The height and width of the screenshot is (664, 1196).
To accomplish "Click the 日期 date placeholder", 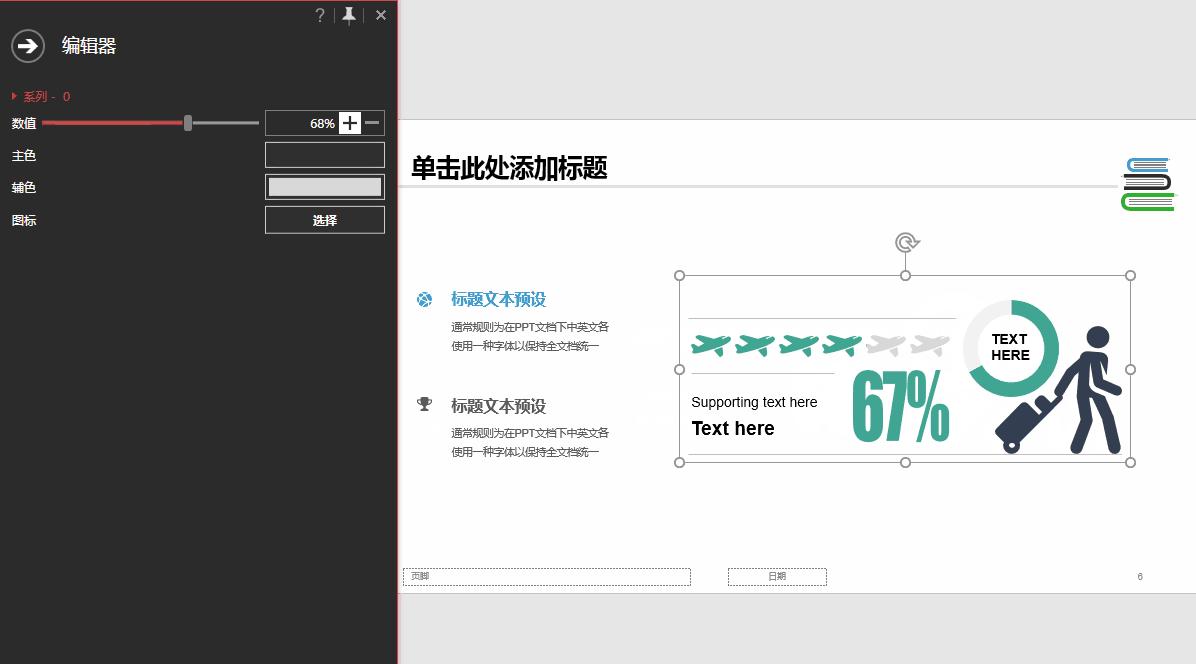I will click(777, 576).
